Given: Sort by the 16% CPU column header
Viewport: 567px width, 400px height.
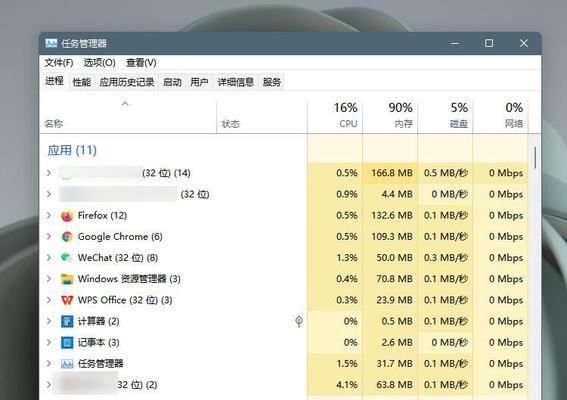Looking at the screenshot, I should coord(335,116).
